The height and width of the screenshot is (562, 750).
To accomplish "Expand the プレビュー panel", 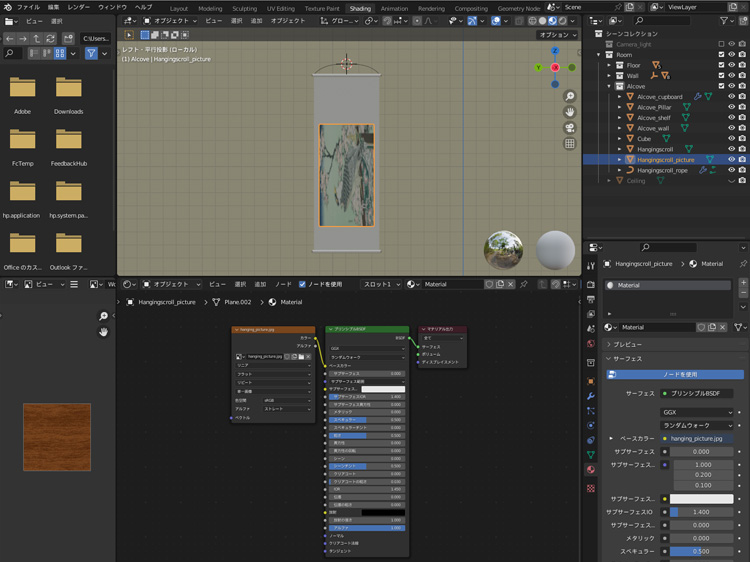I will [x=630, y=344].
